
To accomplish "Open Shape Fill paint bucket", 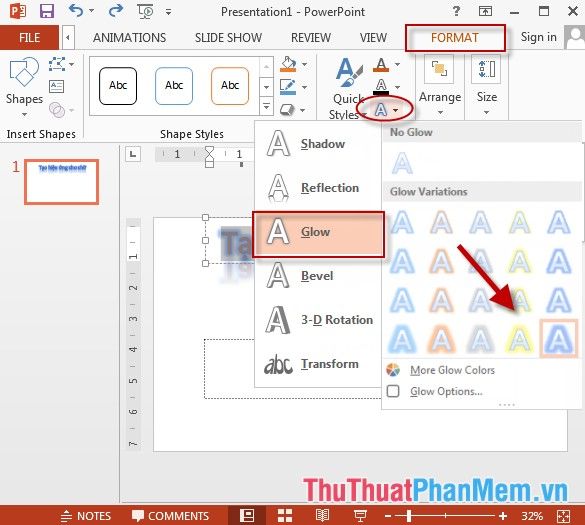I will (288, 64).
